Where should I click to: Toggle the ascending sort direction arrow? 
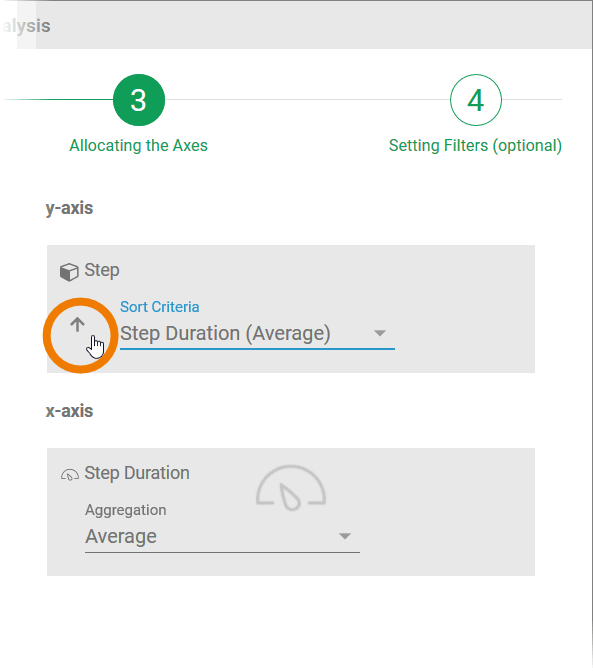[77, 324]
